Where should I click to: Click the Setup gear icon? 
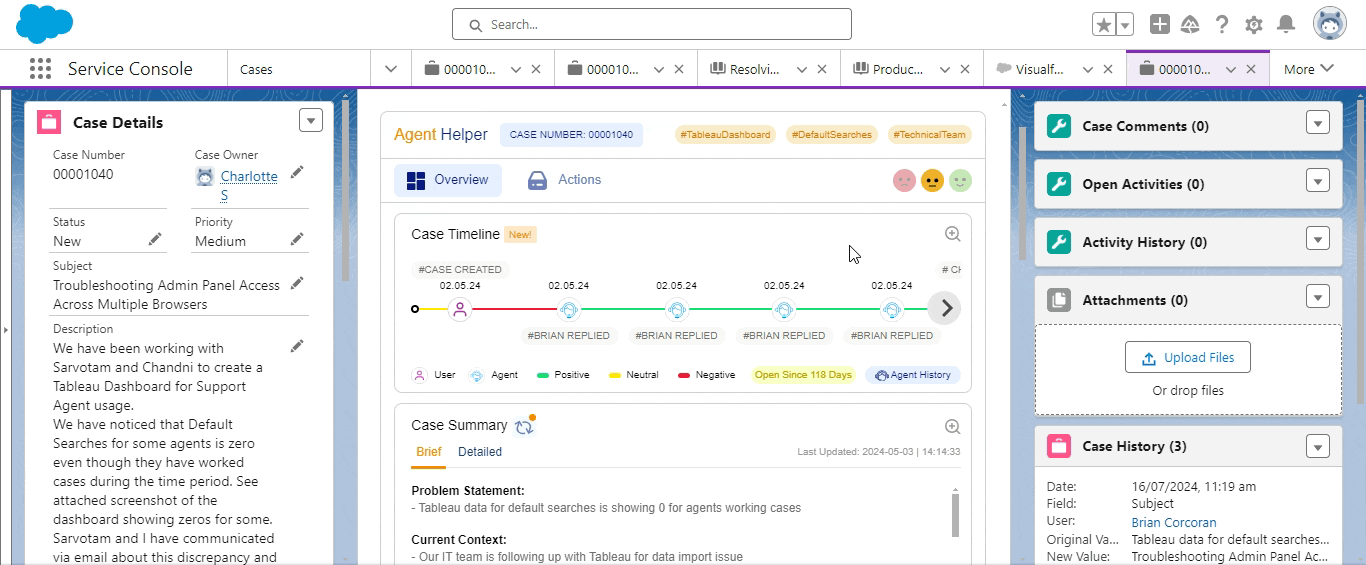coord(1253,25)
